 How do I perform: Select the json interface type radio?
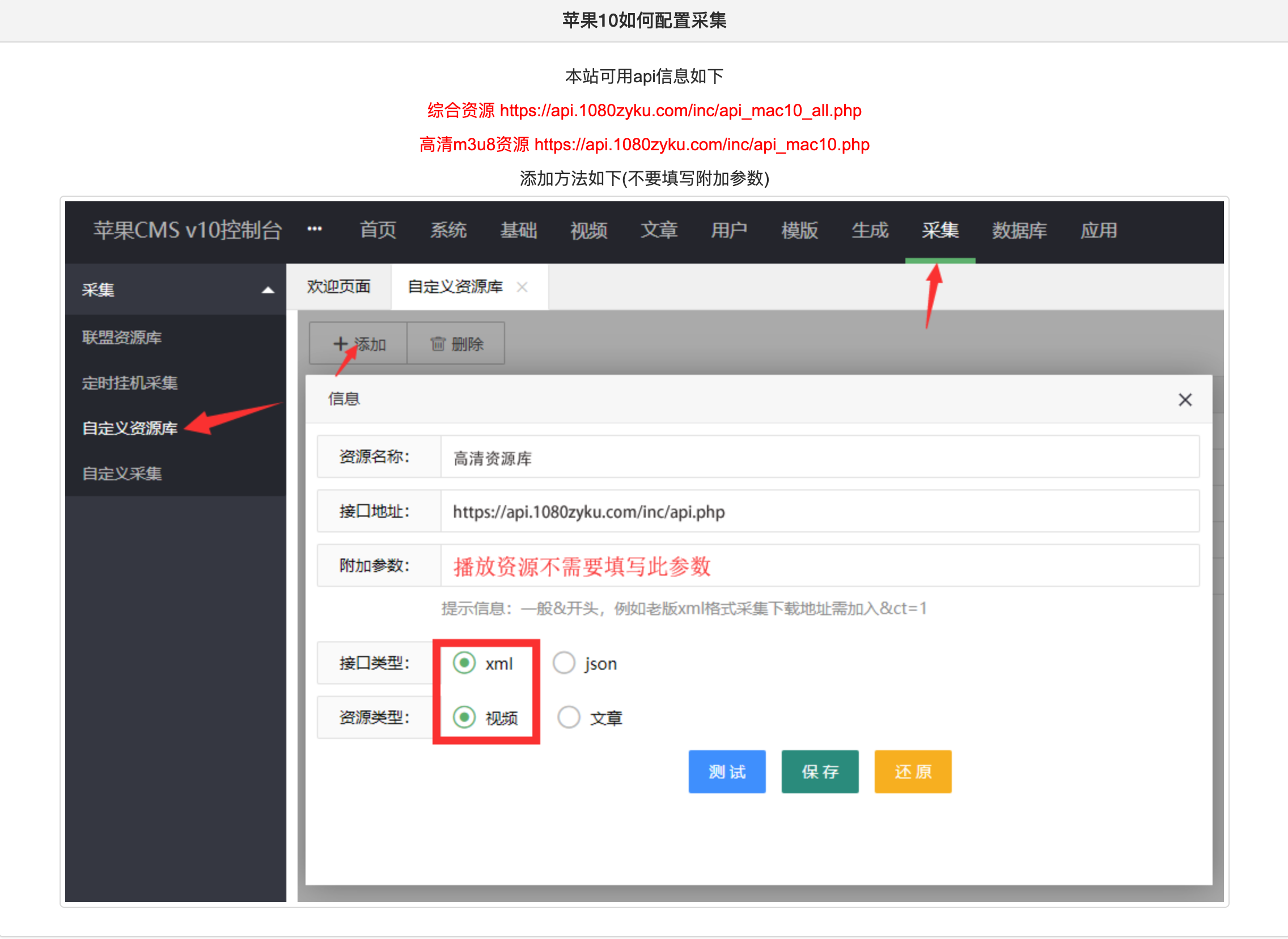point(564,663)
